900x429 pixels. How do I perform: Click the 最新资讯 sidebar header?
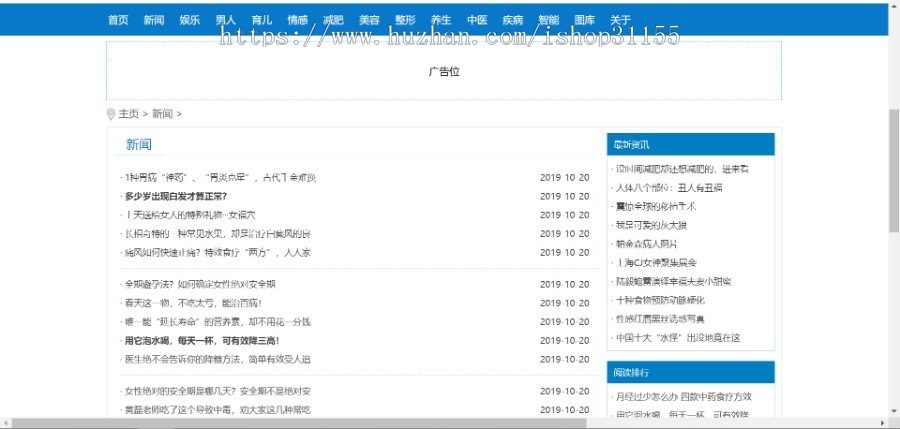pyautogui.click(x=690, y=145)
